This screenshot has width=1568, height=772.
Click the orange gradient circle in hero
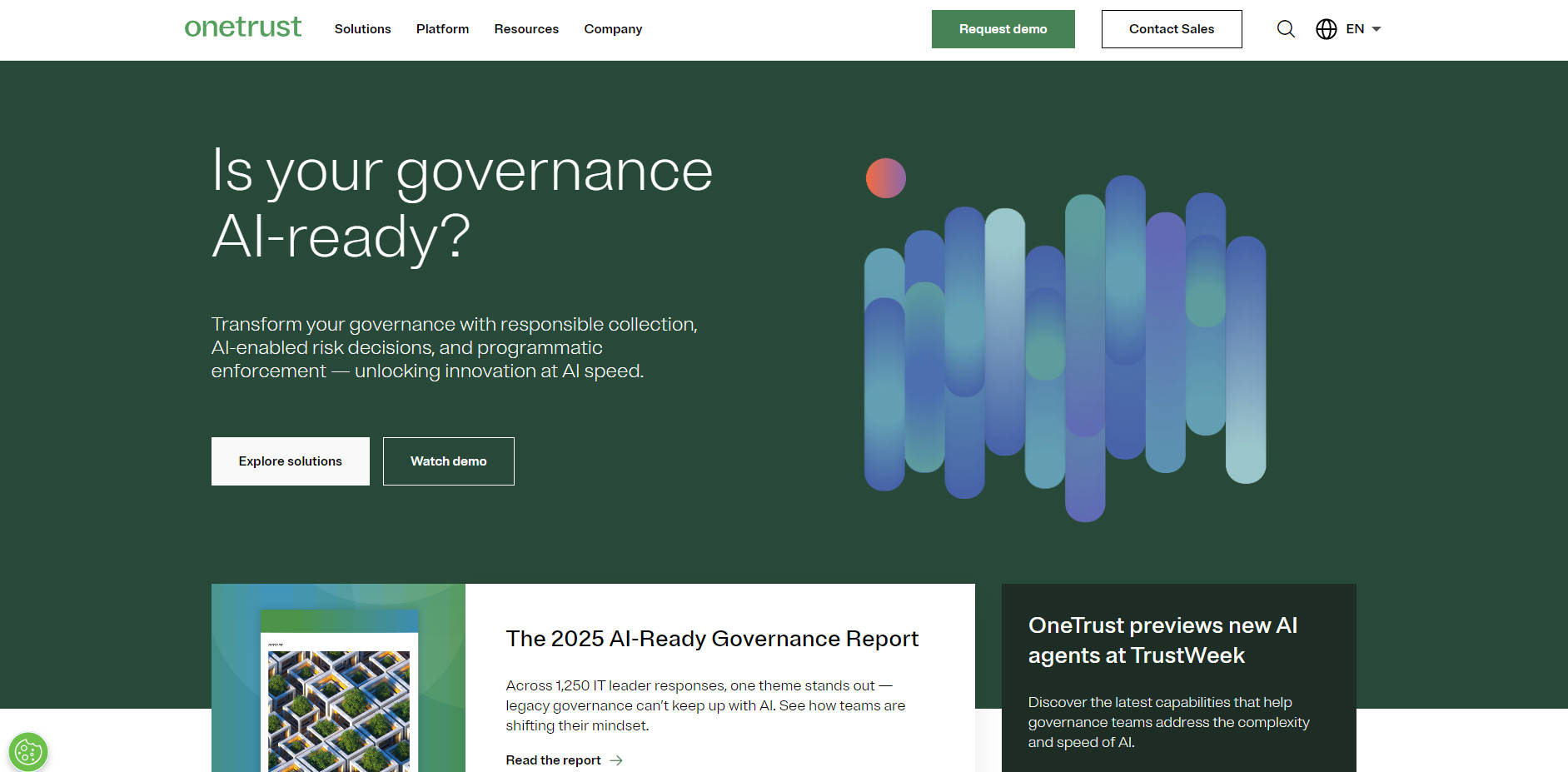click(885, 178)
